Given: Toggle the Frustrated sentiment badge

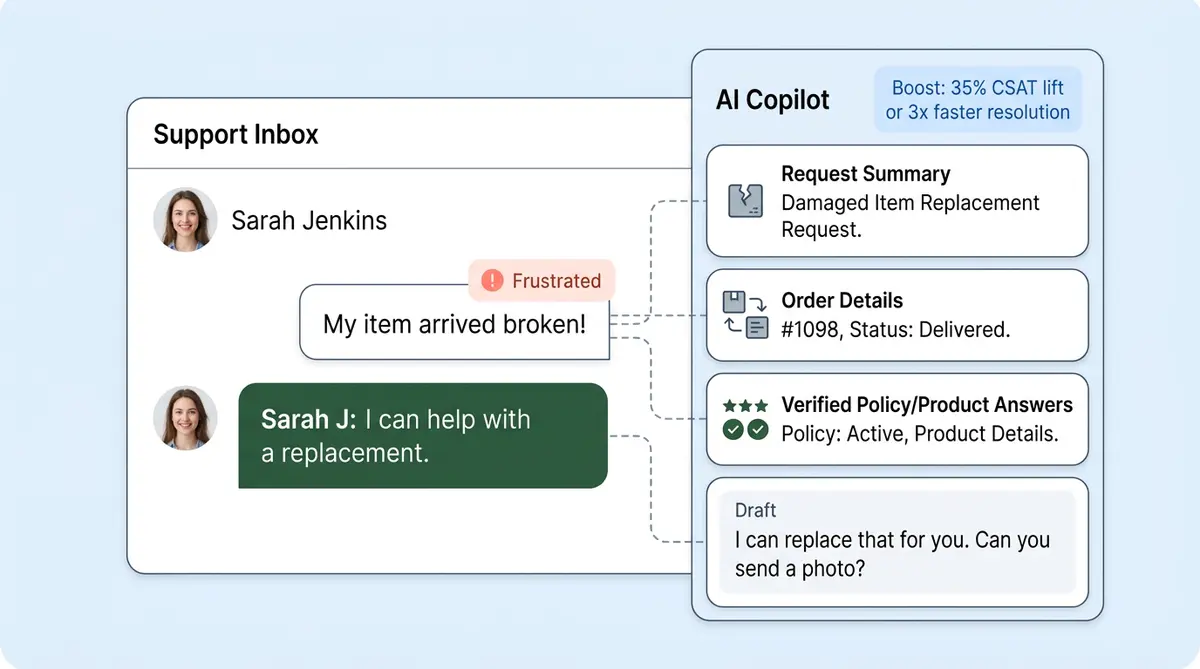Looking at the screenshot, I should point(541,281).
